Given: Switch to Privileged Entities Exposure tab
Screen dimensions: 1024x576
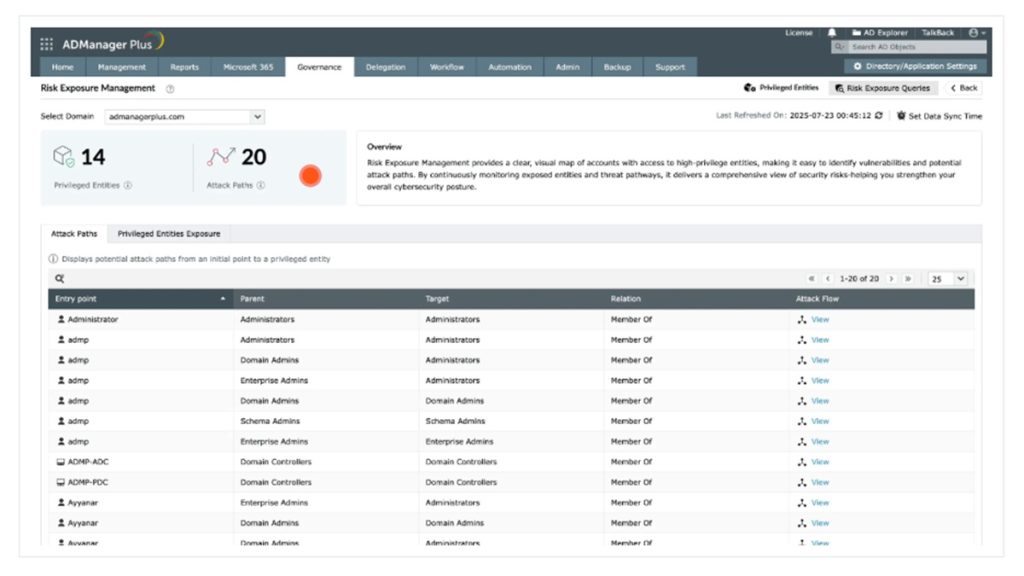Looking at the screenshot, I should click(x=169, y=234).
